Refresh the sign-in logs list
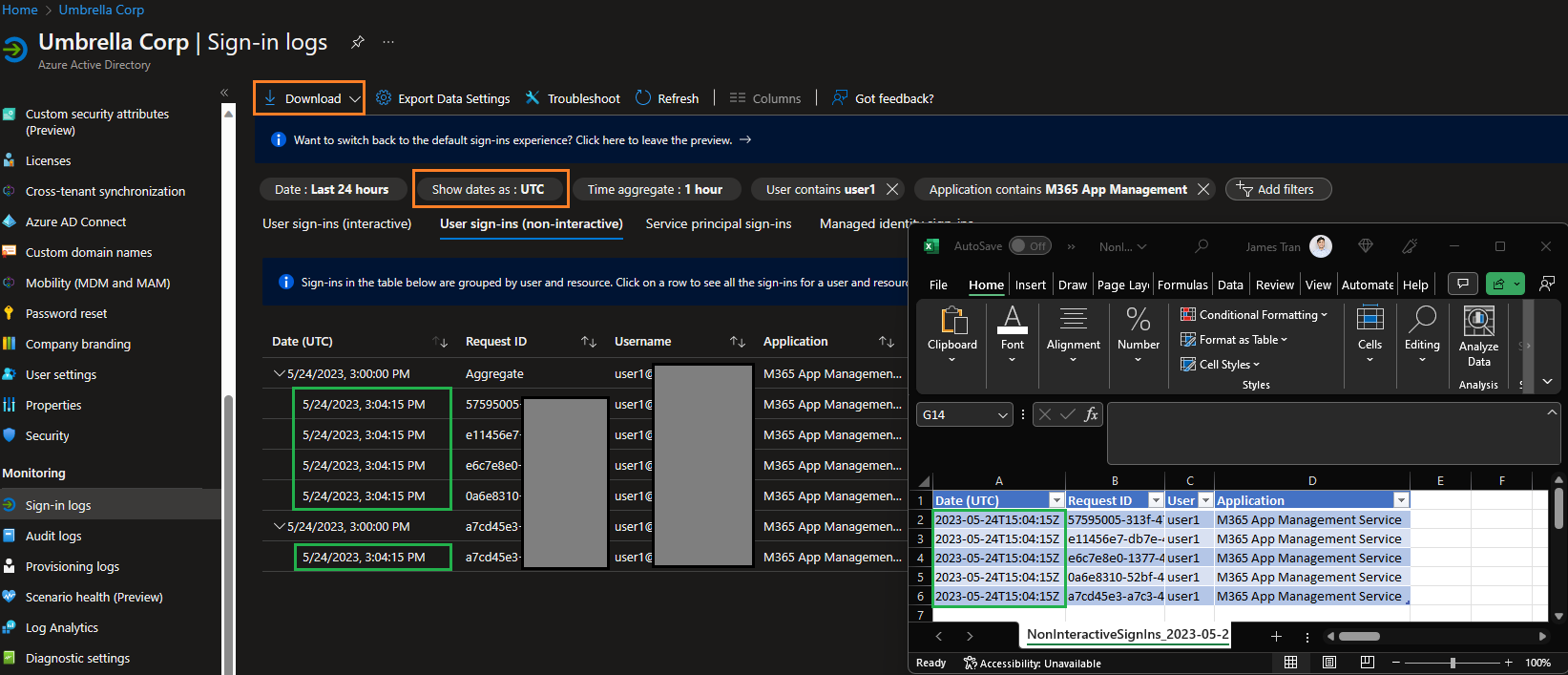Image resolution: width=1568 pixels, height=675 pixels. pyautogui.click(x=667, y=98)
